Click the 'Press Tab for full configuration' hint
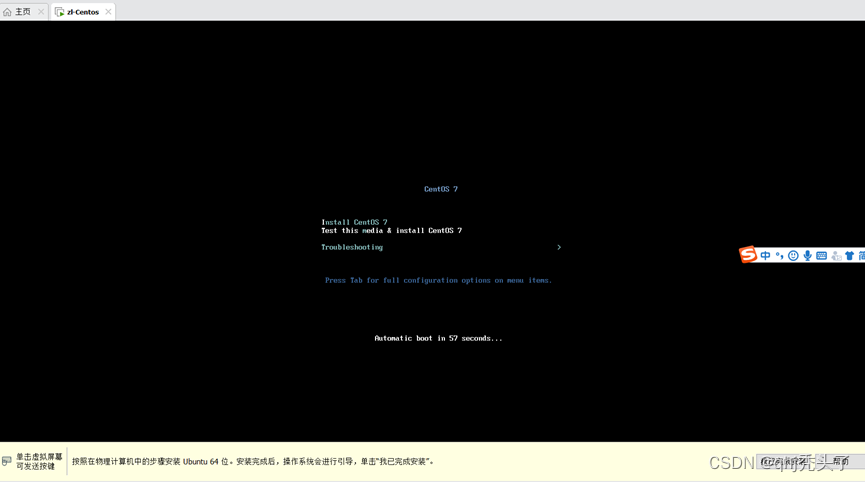The width and height of the screenshot is (865, 482). [438, 280]
